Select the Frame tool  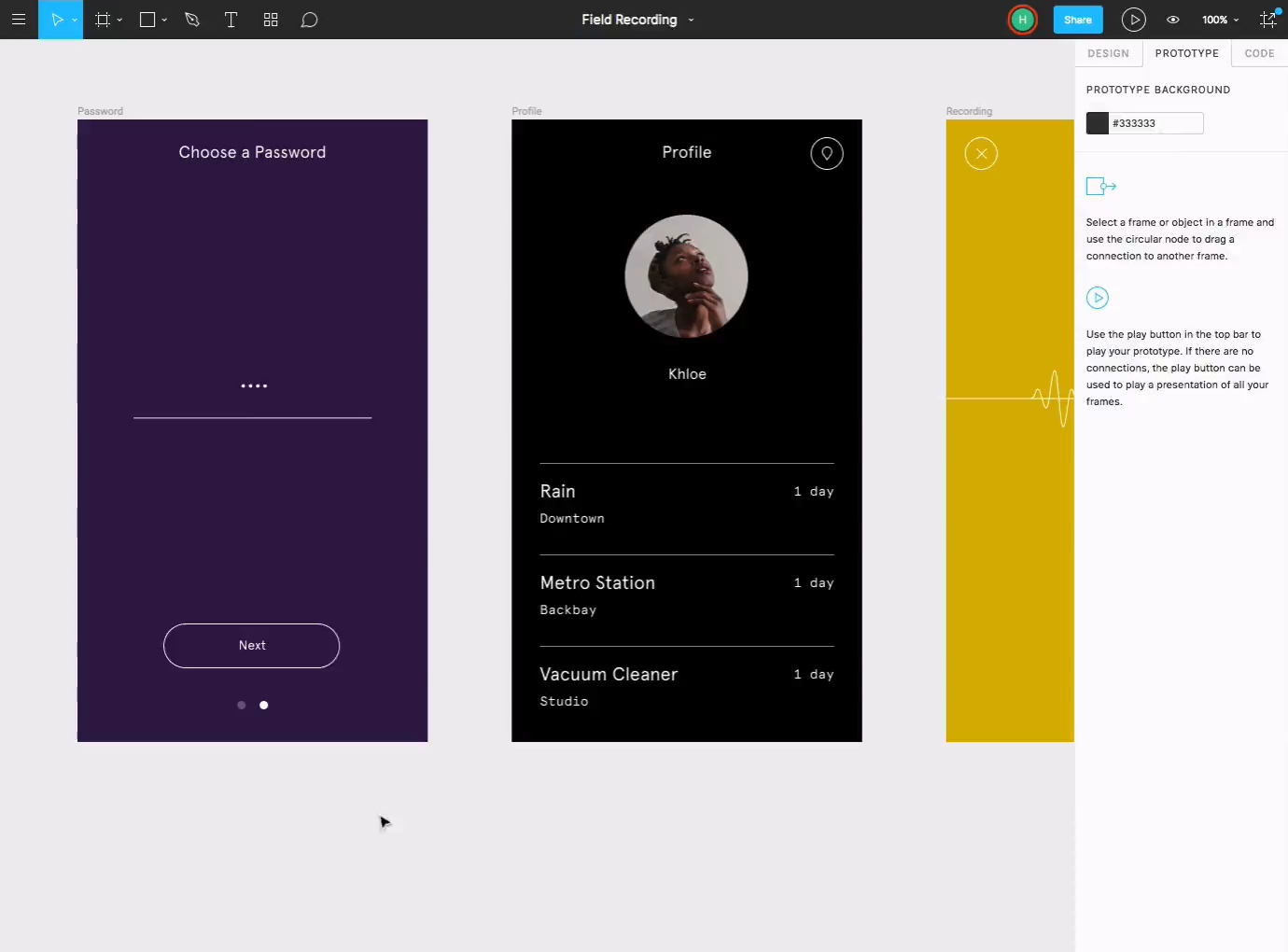click(x=103, y=20)
